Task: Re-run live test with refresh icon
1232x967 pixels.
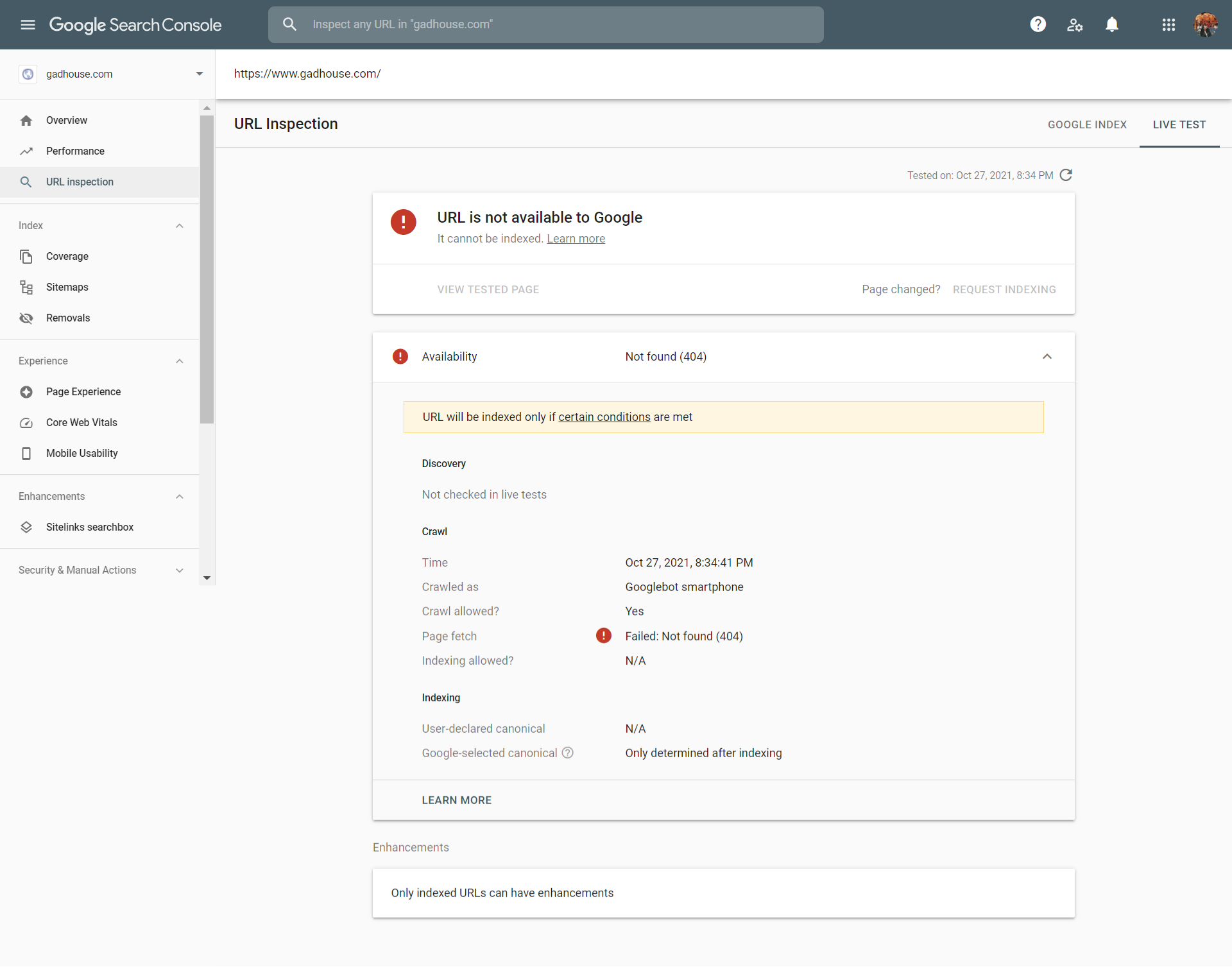Action: 1066,175
